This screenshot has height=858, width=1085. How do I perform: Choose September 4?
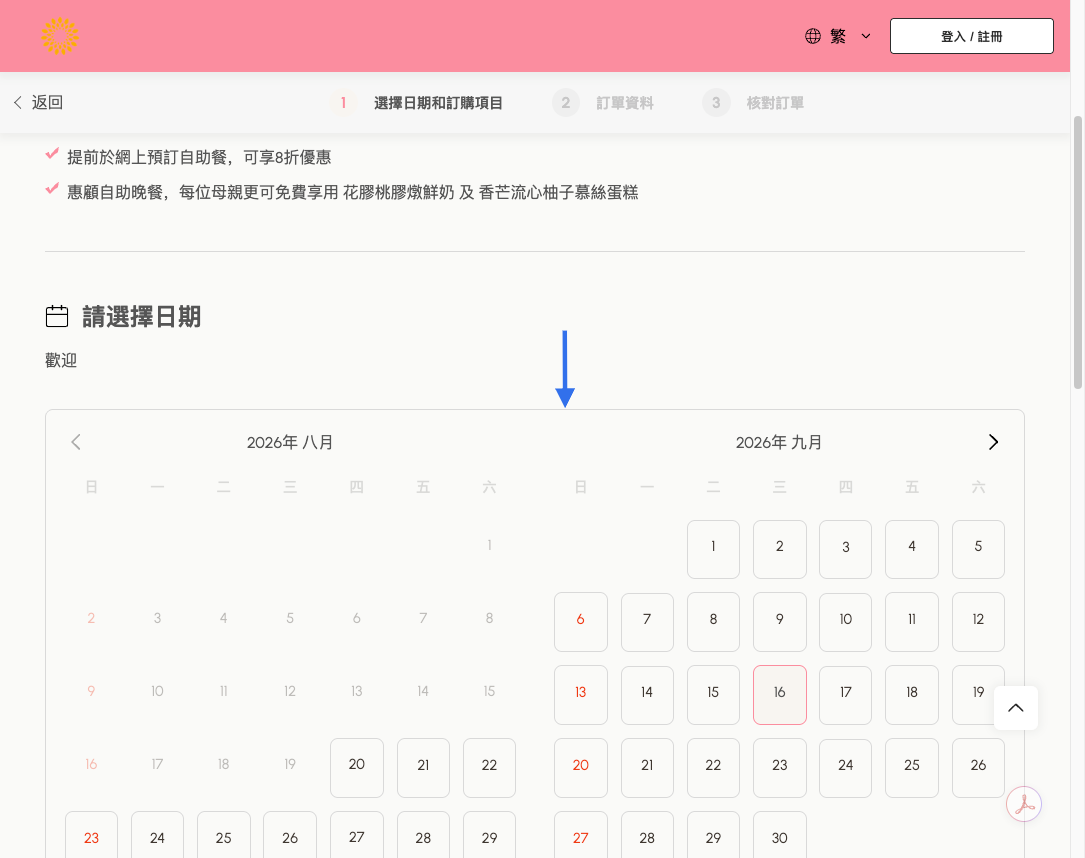coord(912,549)
